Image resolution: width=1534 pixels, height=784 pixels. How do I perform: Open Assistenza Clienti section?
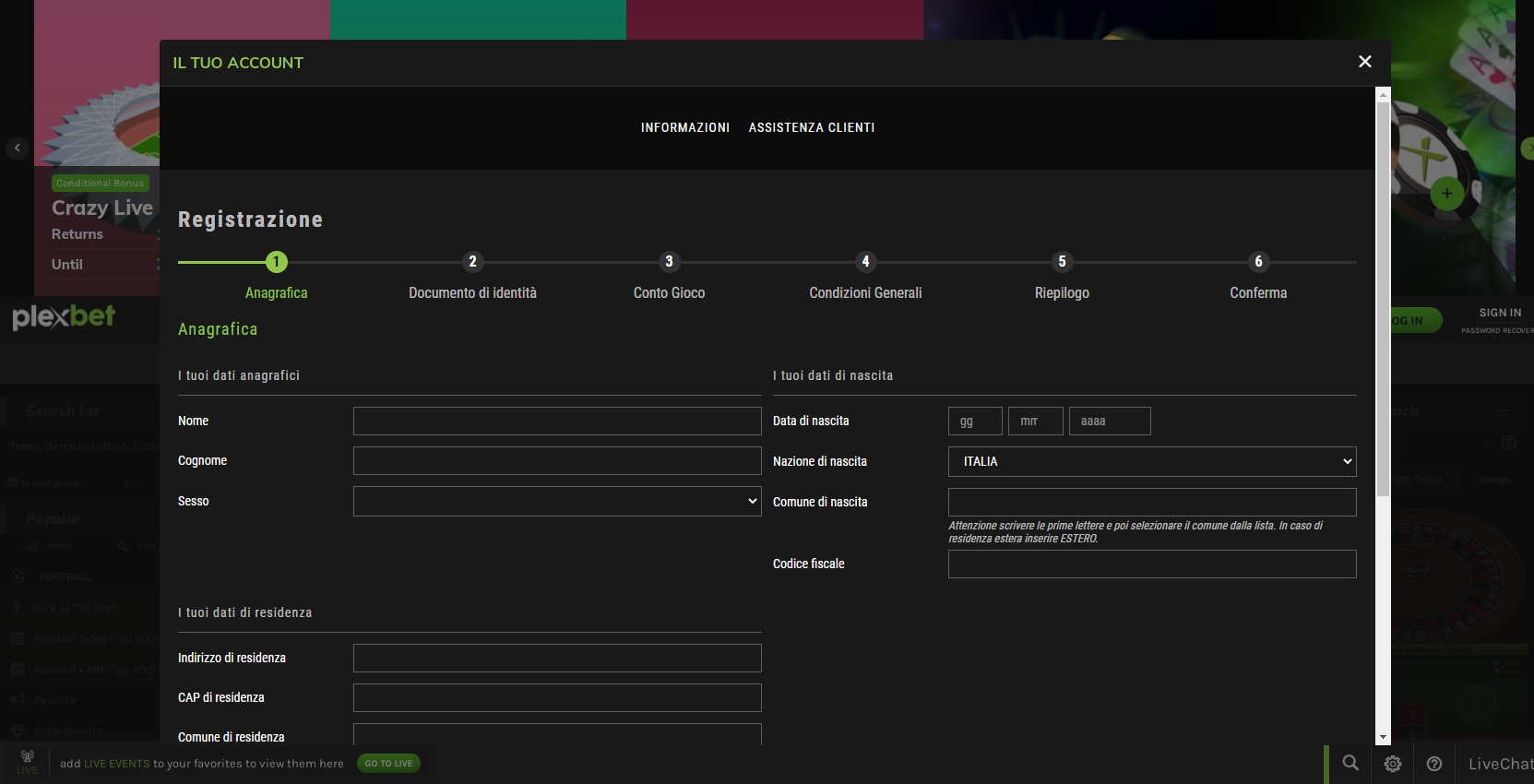tap(812, 127)
